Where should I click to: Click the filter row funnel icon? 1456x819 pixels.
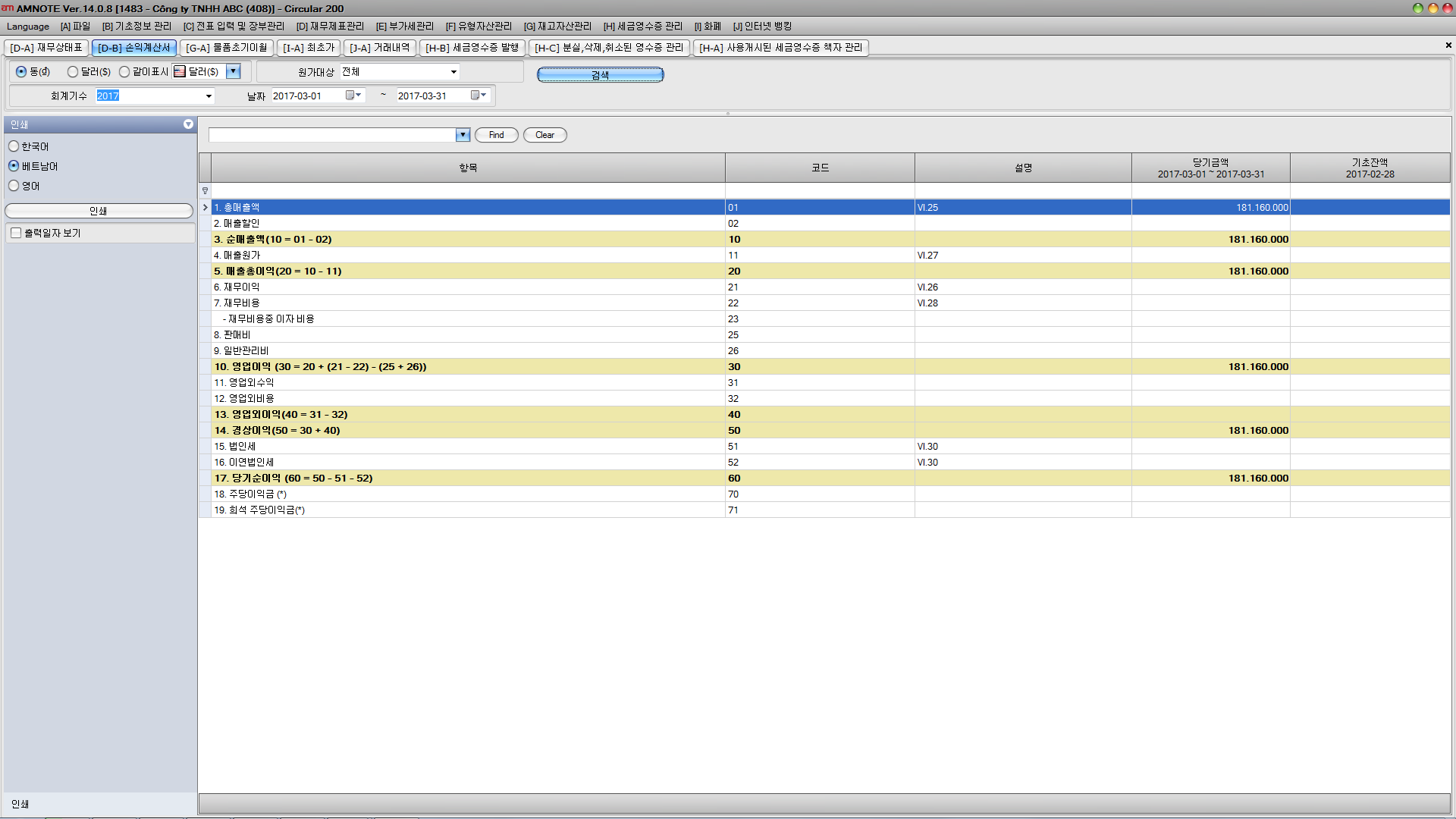pos(205,191)
